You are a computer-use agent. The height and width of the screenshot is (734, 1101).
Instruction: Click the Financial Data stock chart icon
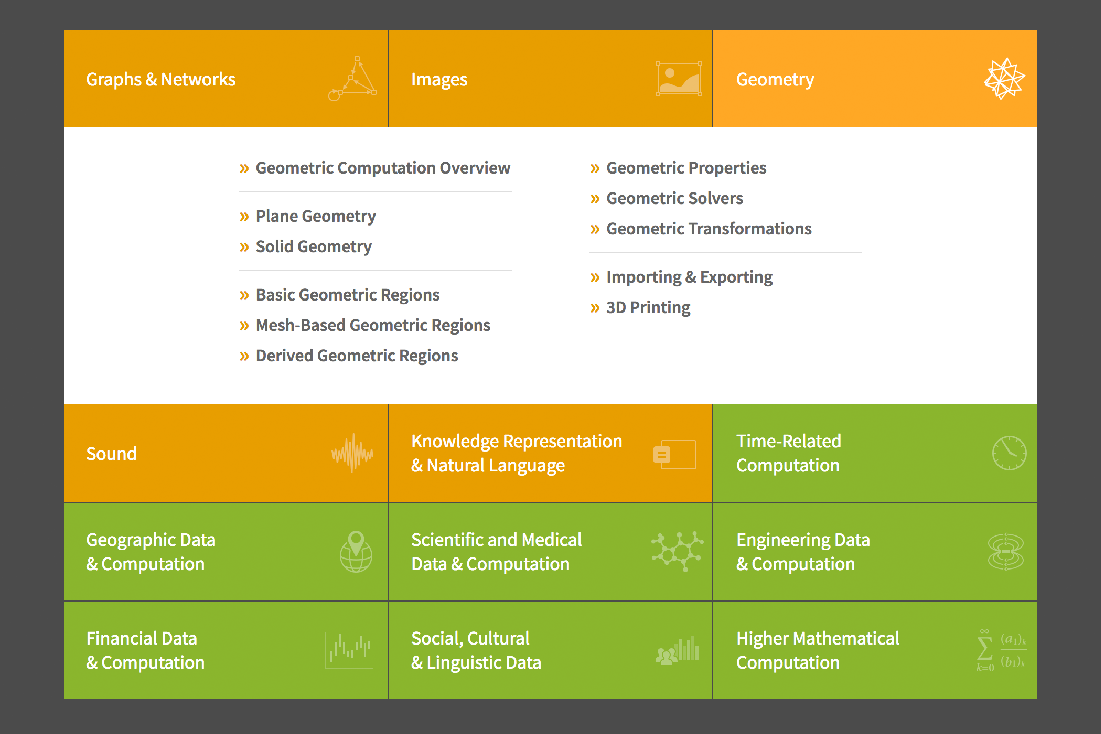(349, 650)
